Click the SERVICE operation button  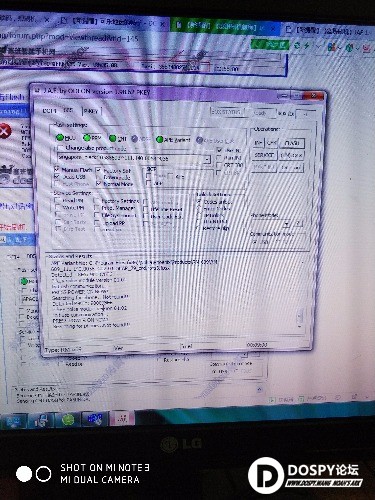point(264,155)
